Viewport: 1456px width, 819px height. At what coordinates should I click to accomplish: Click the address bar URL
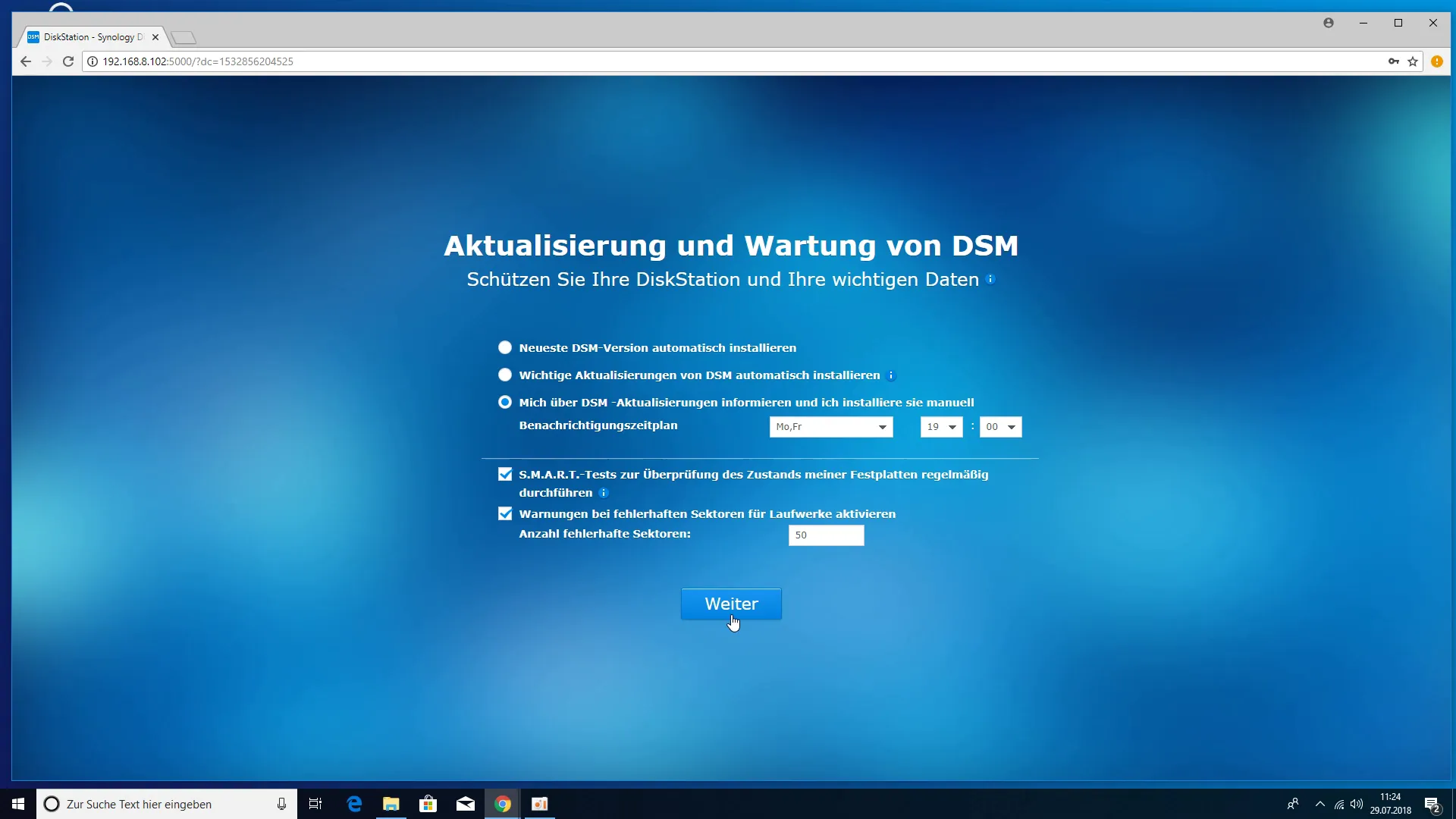pyautogui.click(x=198, y=61)
